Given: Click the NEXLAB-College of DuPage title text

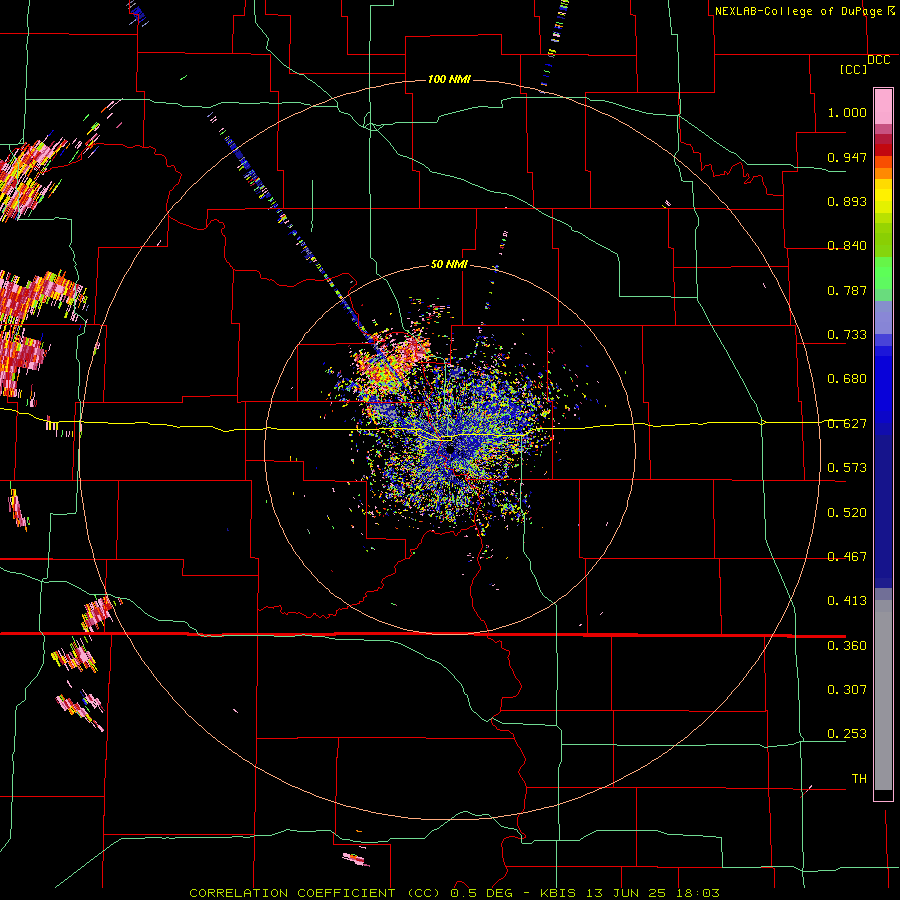Looking at the screenshot, I should pos(798,11).
